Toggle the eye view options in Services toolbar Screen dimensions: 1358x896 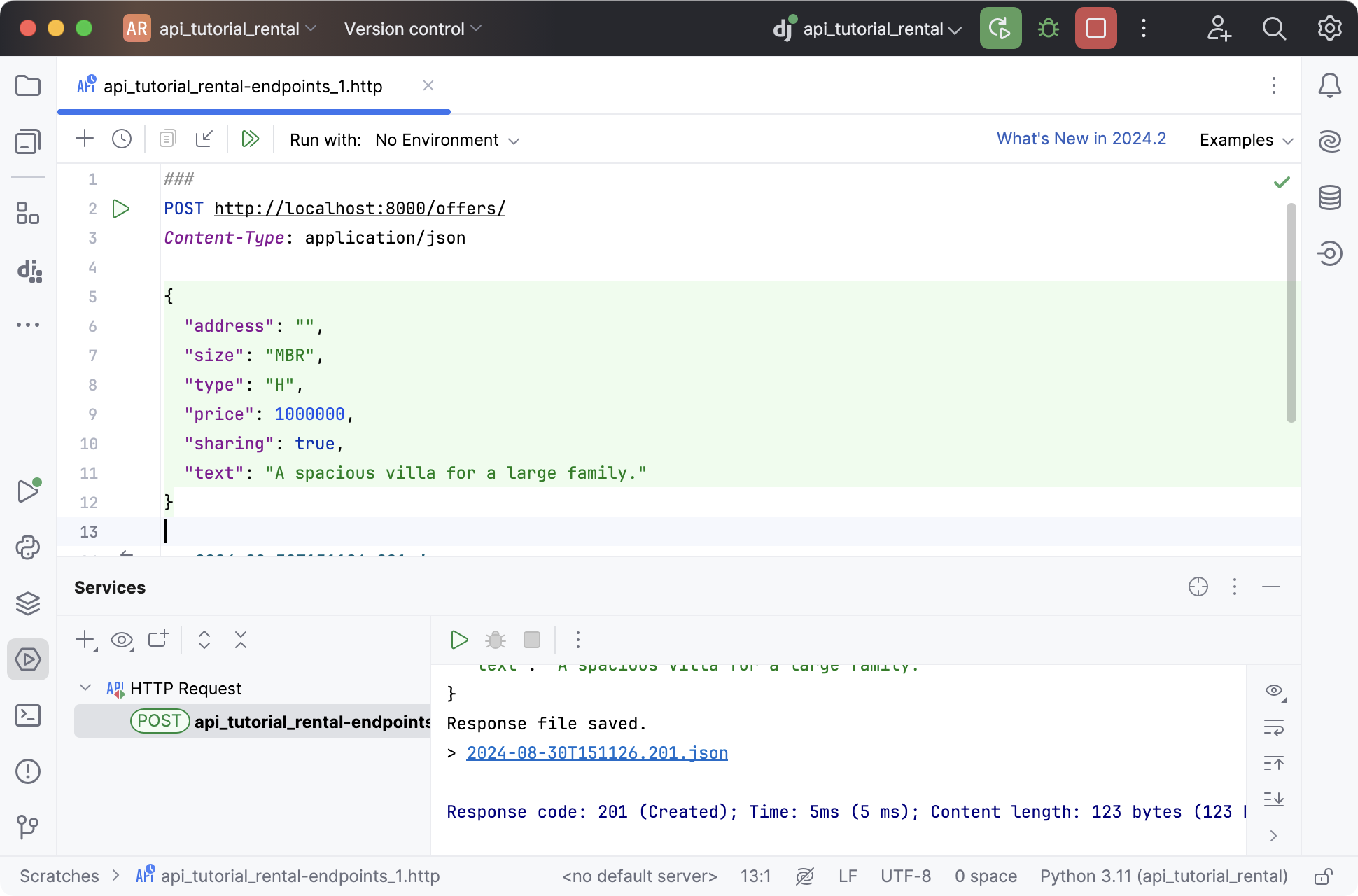coord(122,640)
